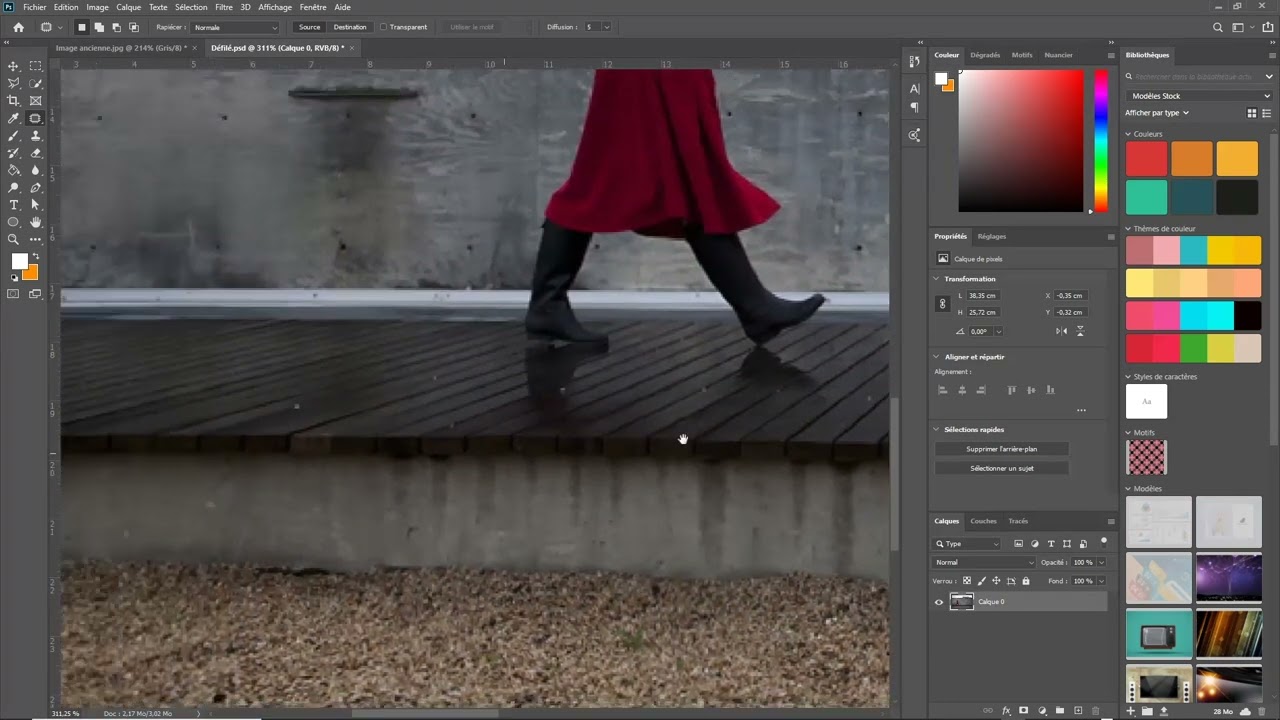Open the Filtre menu
Screen dimensions: 1280x720
tap(224, 7)
